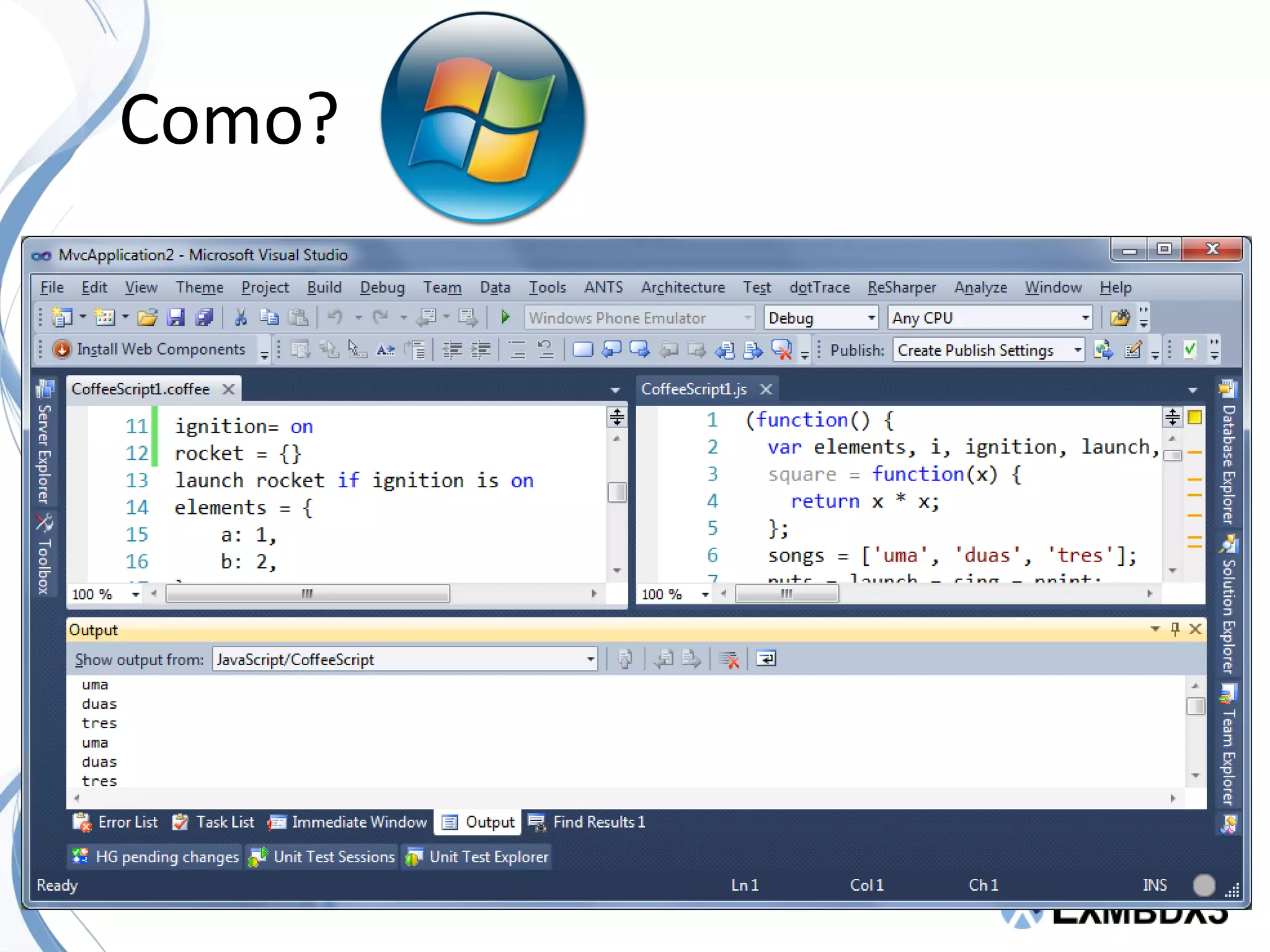Click the vertical scrollbar thumb in CoffeeScript1.coffee editor
This screenshot has width=1270, height=952.
coord(617,493)
